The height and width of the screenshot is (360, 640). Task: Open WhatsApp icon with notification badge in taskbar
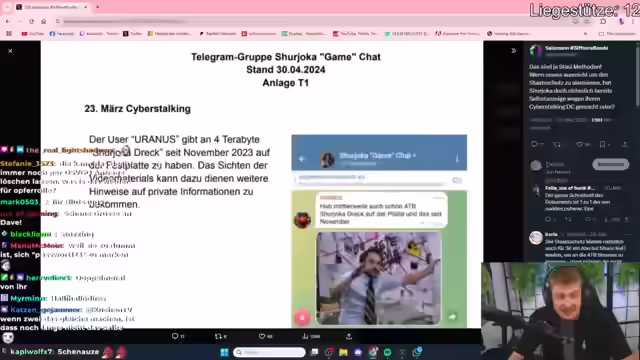point(417,352)
